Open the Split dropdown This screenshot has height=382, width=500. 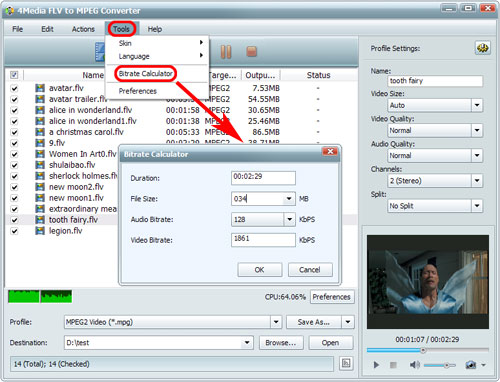477,206
